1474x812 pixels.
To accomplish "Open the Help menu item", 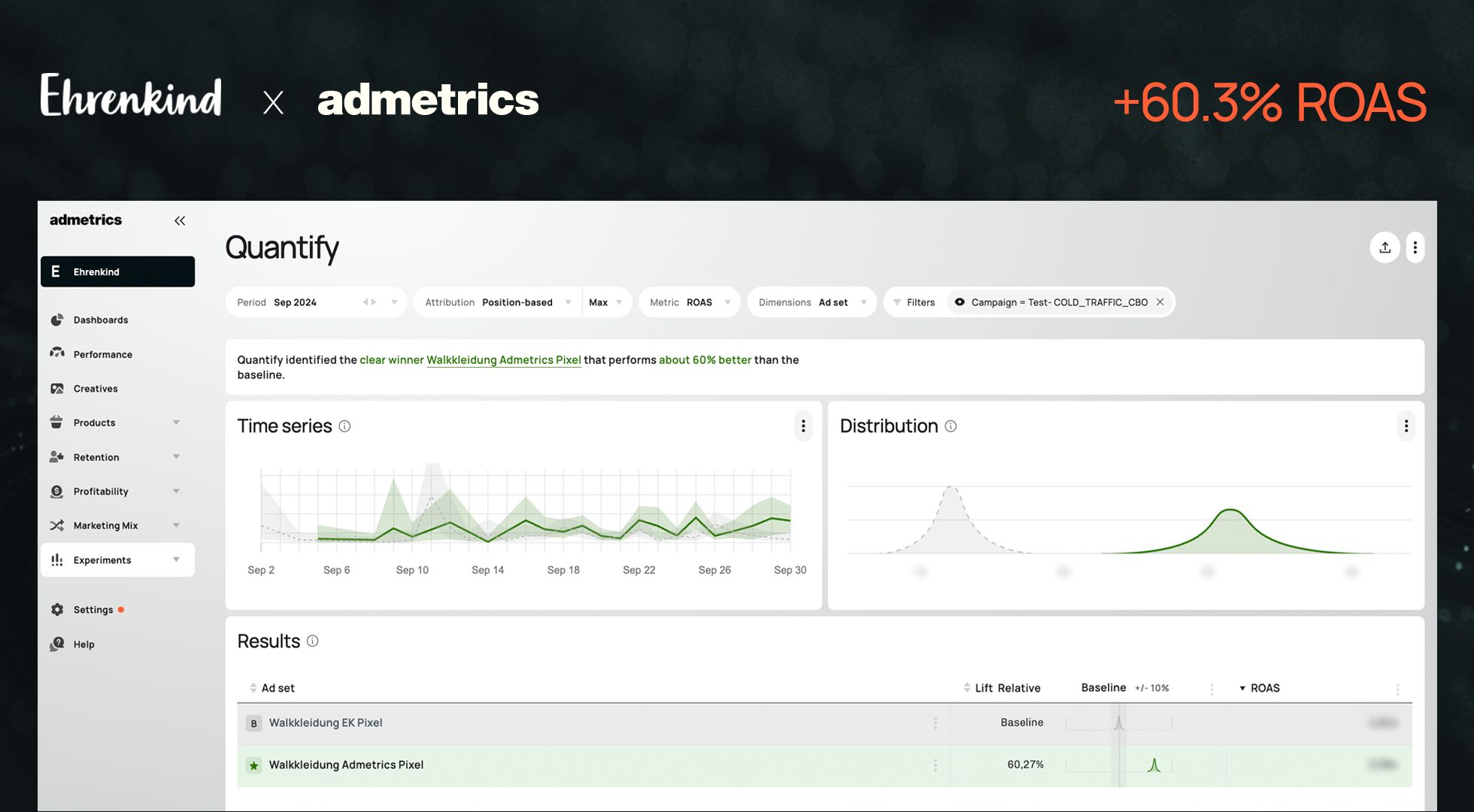I will pos(83,644).
